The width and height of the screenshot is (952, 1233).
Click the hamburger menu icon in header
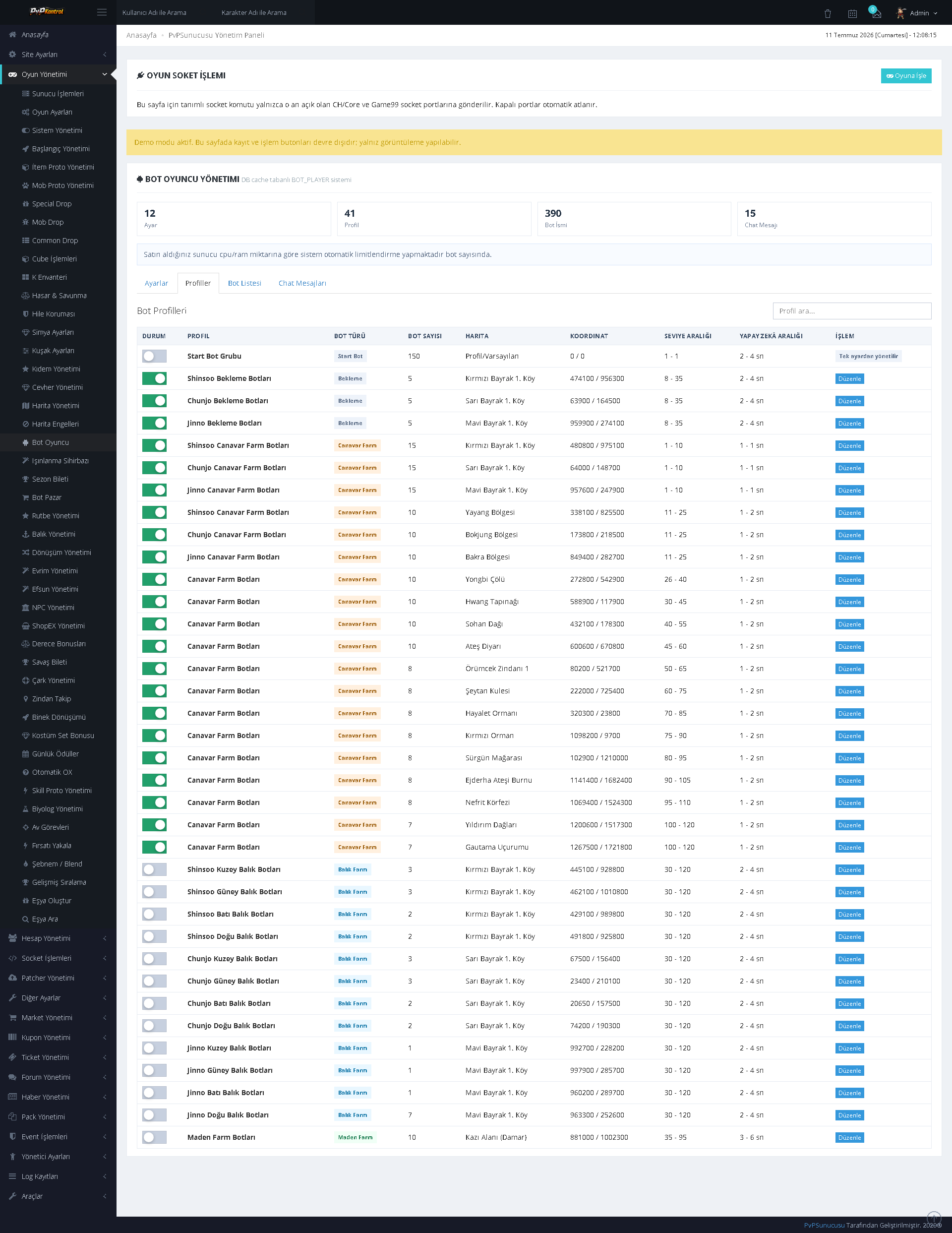point(102,12)
